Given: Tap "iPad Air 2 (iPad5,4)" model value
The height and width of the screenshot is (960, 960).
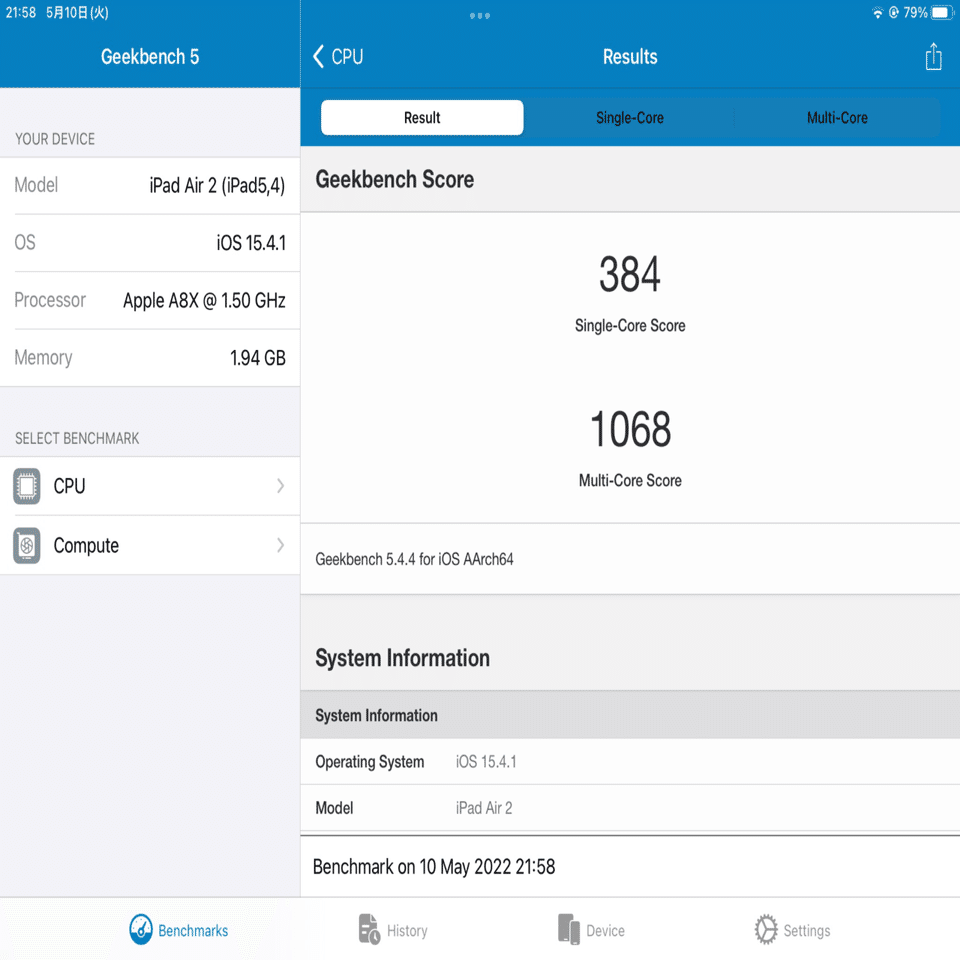Looking at the screenshot, I should point(217,185).
